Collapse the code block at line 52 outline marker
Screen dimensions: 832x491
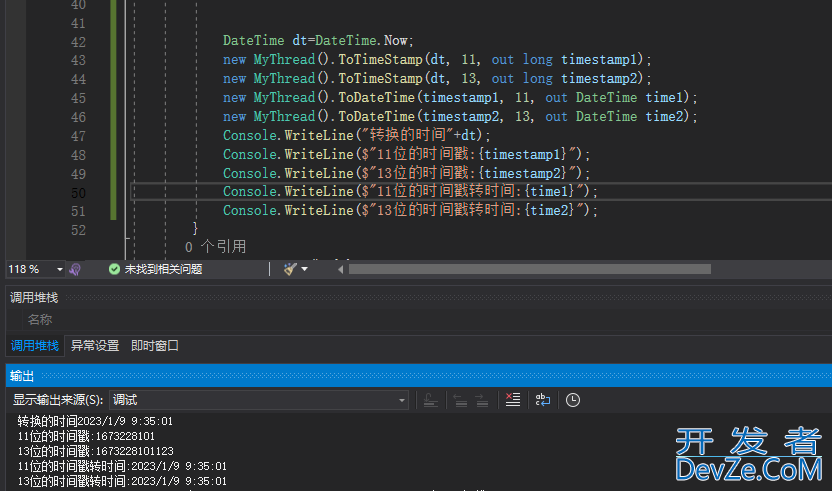127,240
